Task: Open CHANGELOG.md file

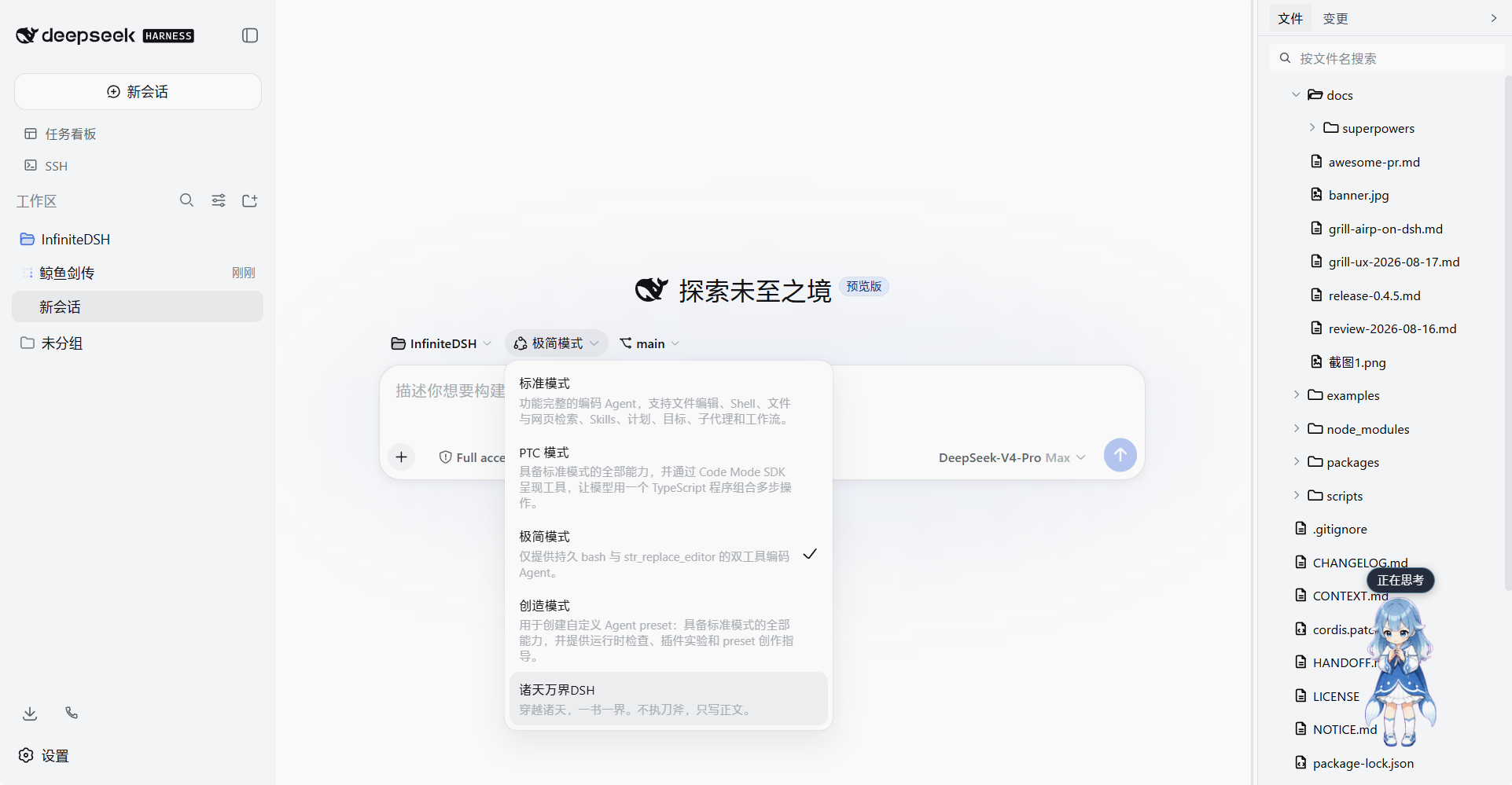Action: point(1352,563)
